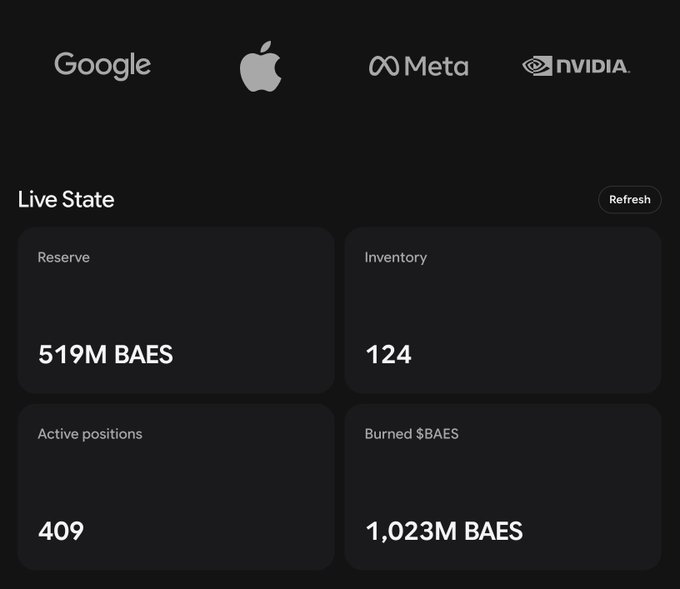Click the '519M BAES' value
680x589 pixels.
click(x=105, y=354)
